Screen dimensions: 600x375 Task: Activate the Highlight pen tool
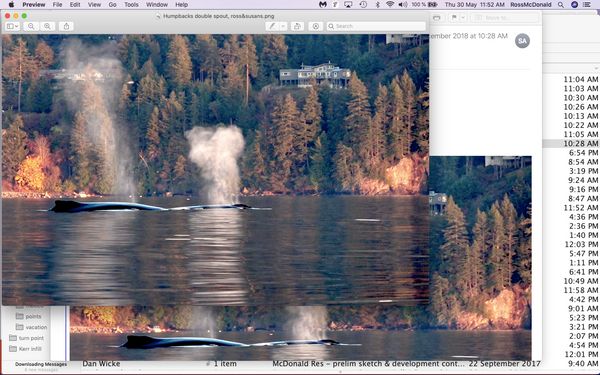pyautogui.click(x=272, y=26)
